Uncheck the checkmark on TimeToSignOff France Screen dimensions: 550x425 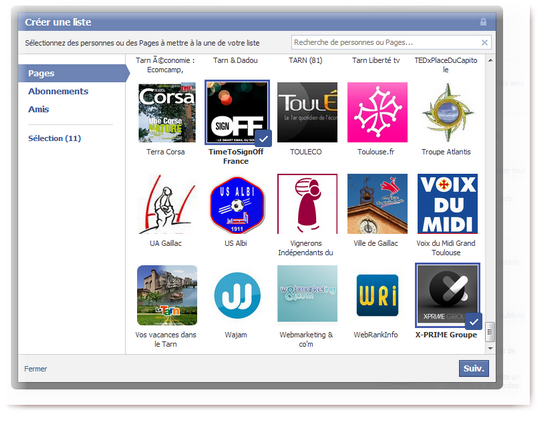(263, 138)
